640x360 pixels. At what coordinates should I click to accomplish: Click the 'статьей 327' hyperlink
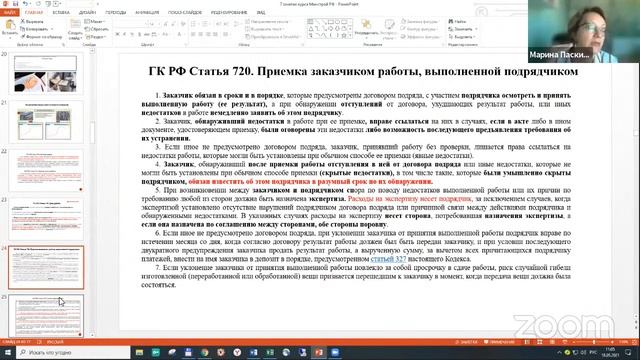pos(388,259)
